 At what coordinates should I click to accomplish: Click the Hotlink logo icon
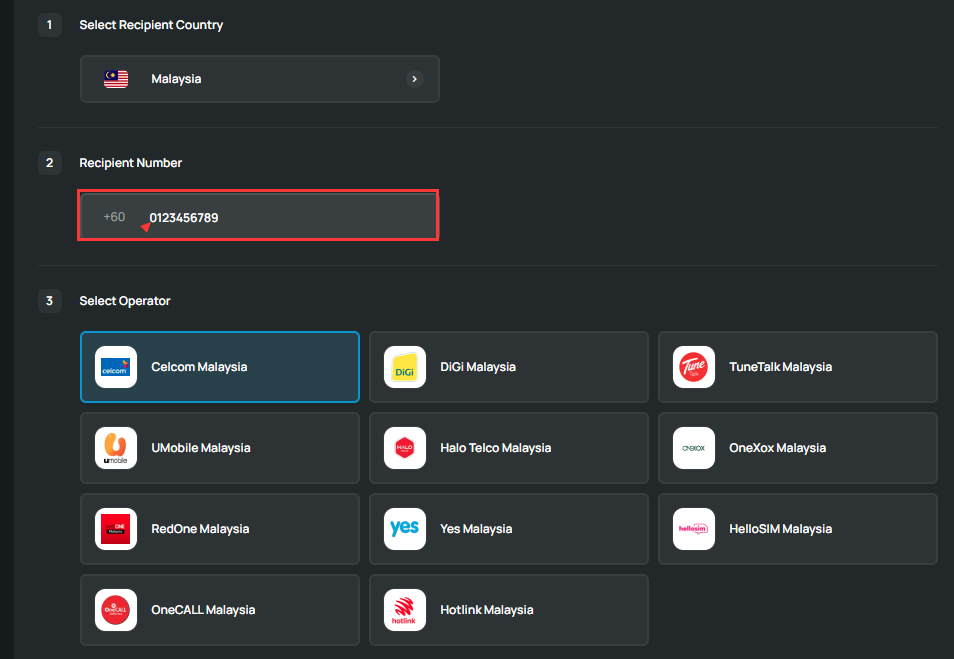point(405,610)
